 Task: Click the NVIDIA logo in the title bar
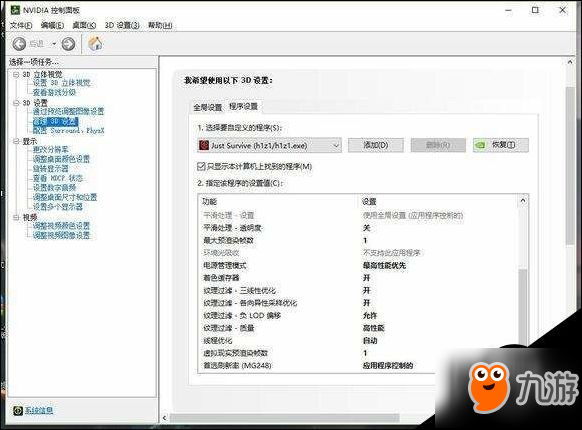pos(15,10)
